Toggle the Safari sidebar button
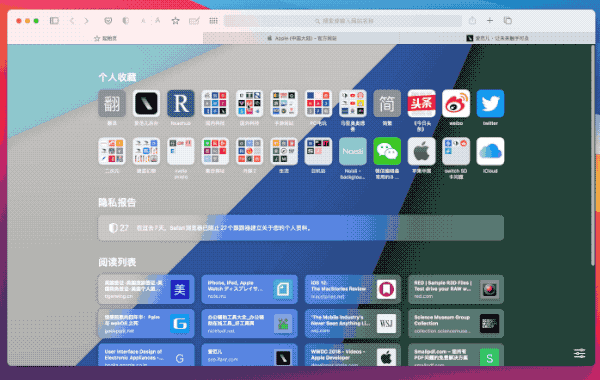This screenshot has width=600, height=380. (54, 21)
